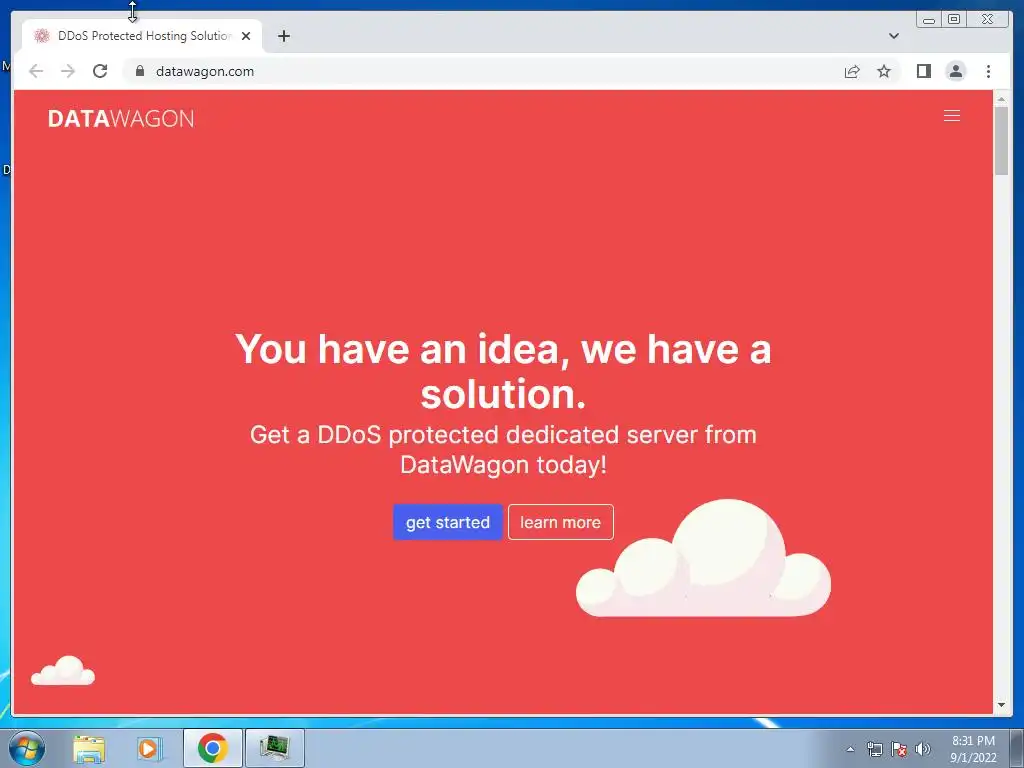Minimize the Chrome window
The width and height of the screenshot is (1024, 768).
pyautogui.click(x=929, y=20)
